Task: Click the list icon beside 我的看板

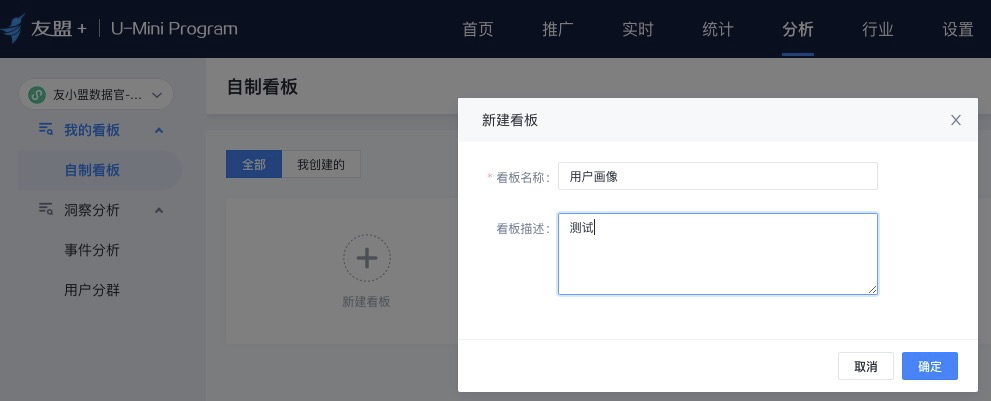Action: point(46,130)
